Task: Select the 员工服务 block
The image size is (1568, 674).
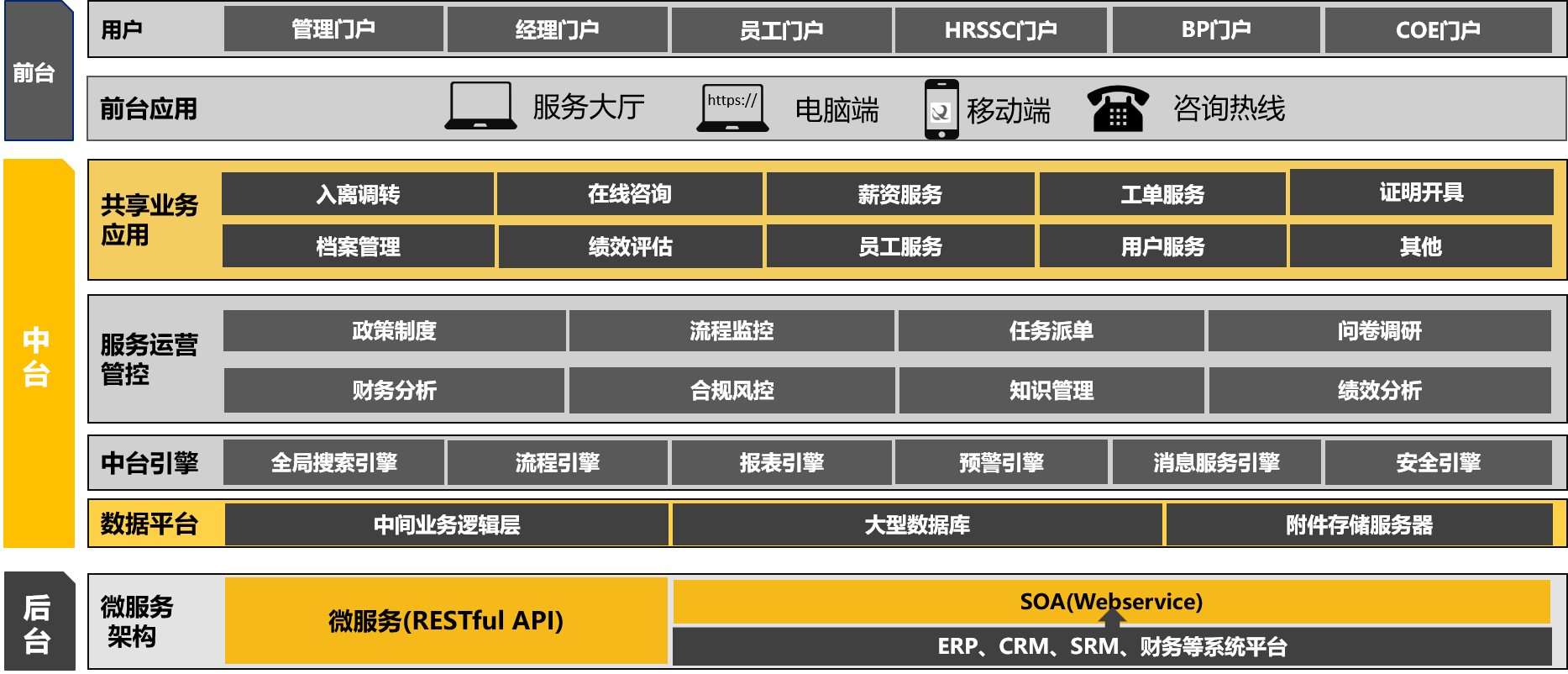Action: [899, 246]
